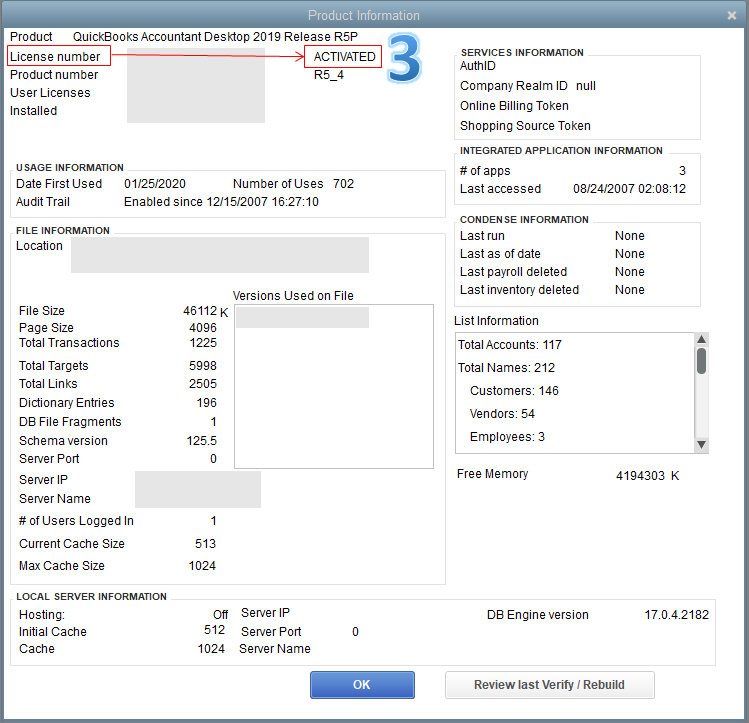Click the OK button
Viewport: 749px width, 723px height.
point(362,685)
